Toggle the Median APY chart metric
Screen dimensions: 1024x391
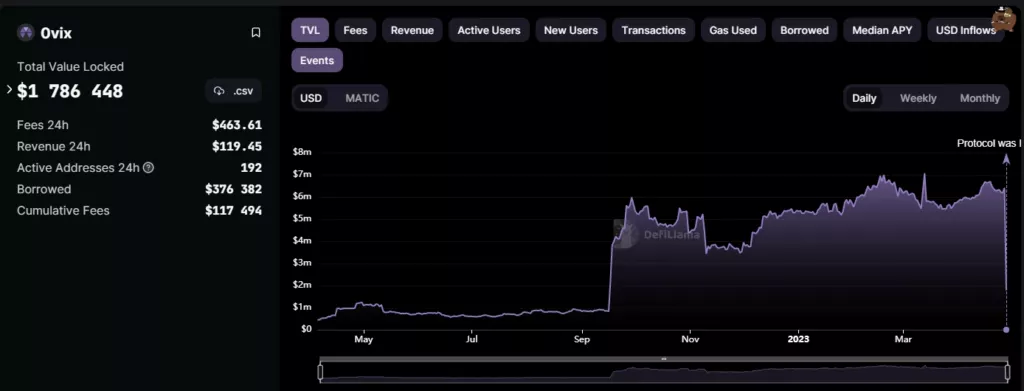(x=882, y=30)
